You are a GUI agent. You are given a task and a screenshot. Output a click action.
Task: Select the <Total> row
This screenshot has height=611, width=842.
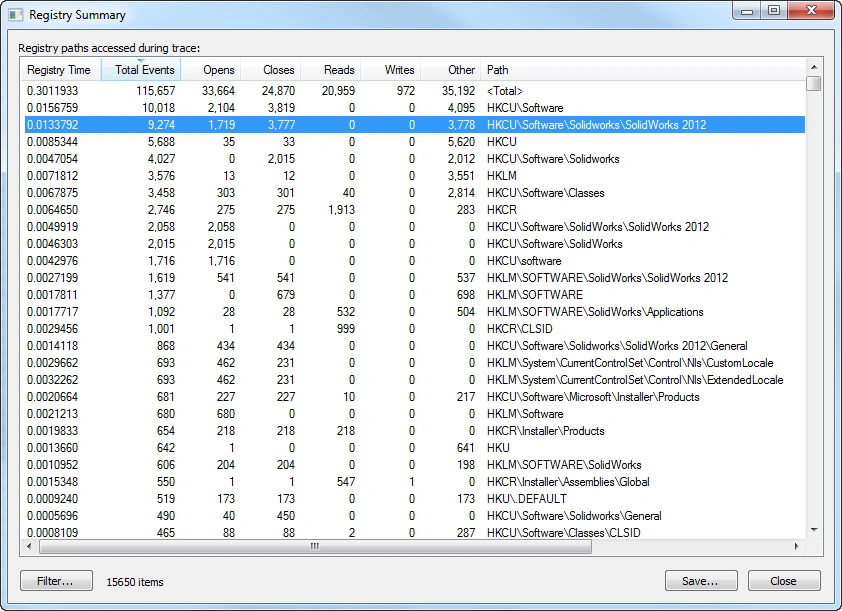tap(415, 91)
